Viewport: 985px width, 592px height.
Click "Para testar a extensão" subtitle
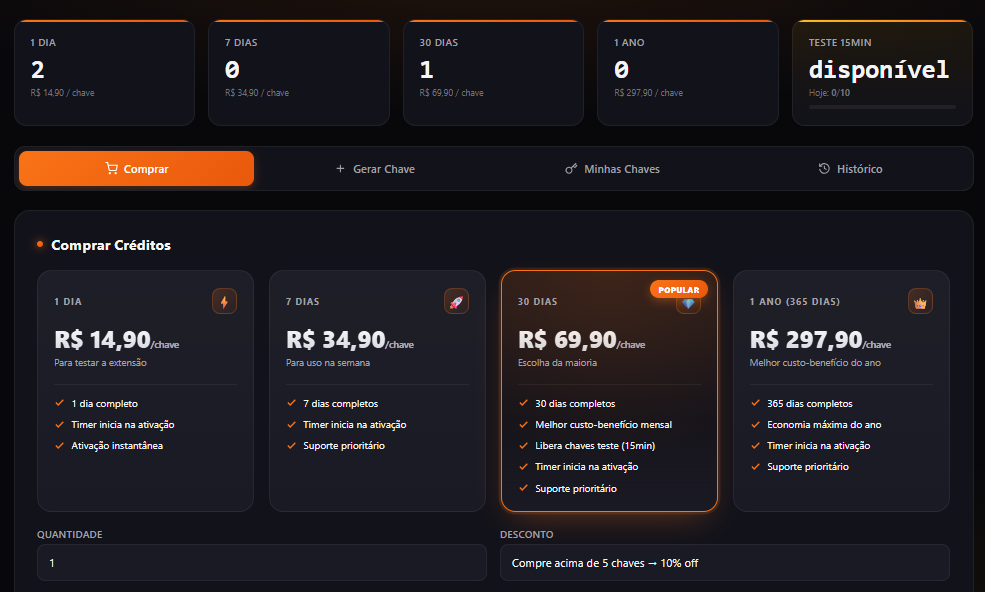101,363
